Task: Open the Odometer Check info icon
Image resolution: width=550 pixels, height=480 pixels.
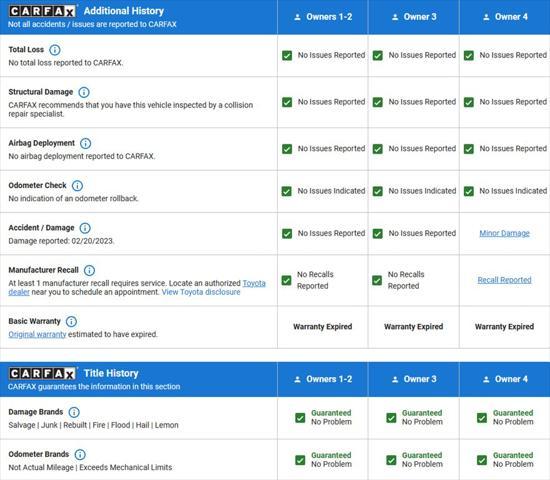Action: click(77, 186)
